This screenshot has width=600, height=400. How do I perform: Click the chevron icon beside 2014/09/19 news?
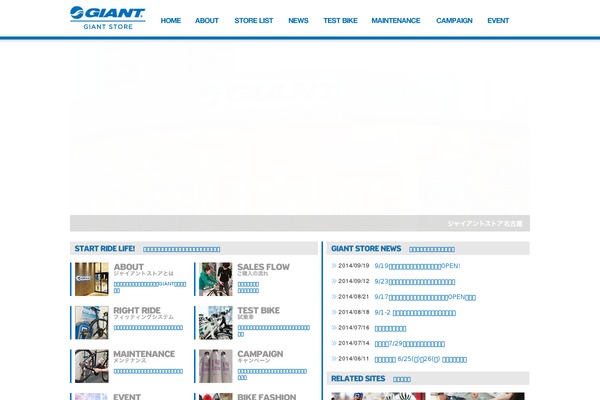pos(334,266)
